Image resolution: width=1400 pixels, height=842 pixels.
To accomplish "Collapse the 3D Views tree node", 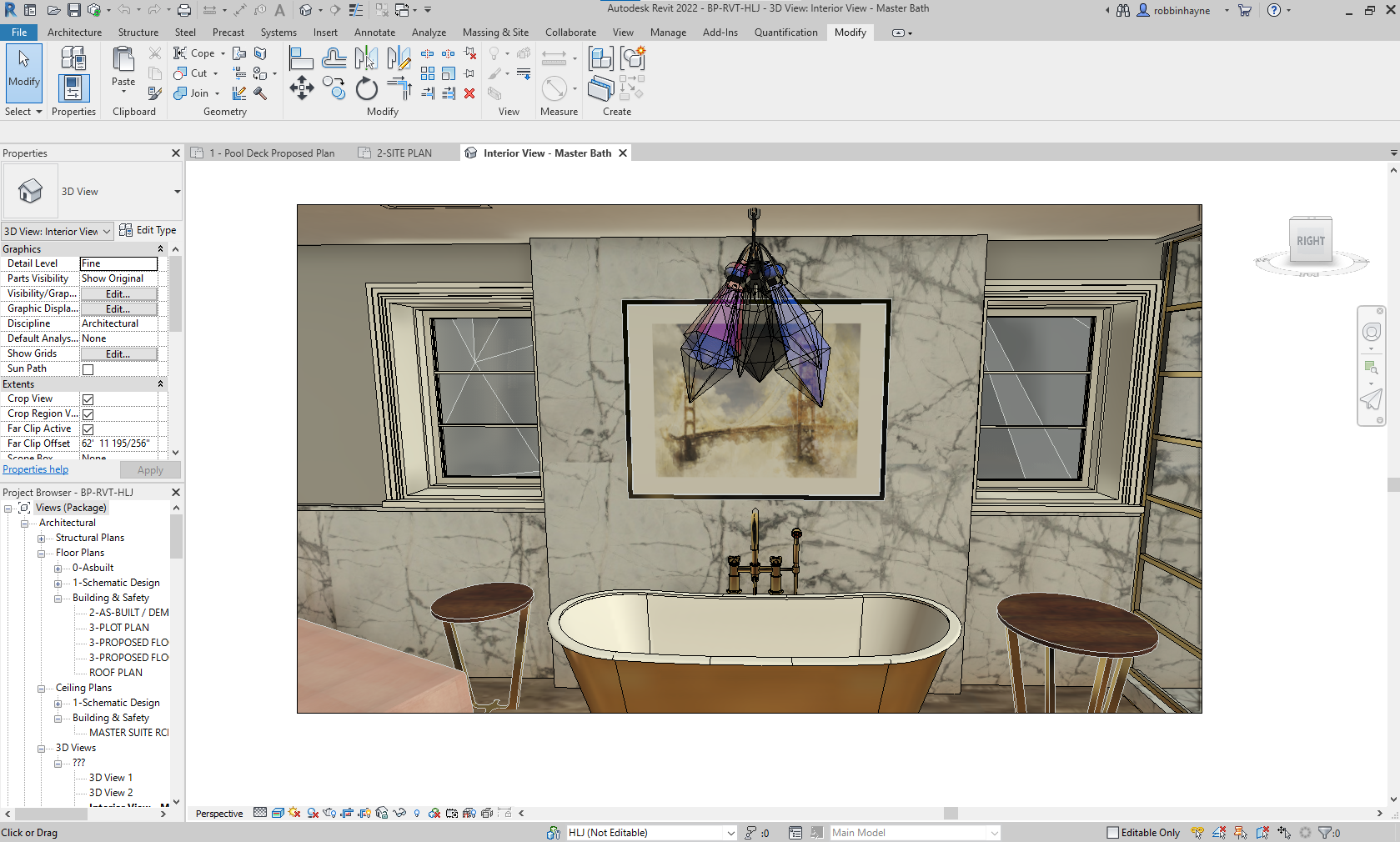I will pos(41,749).
